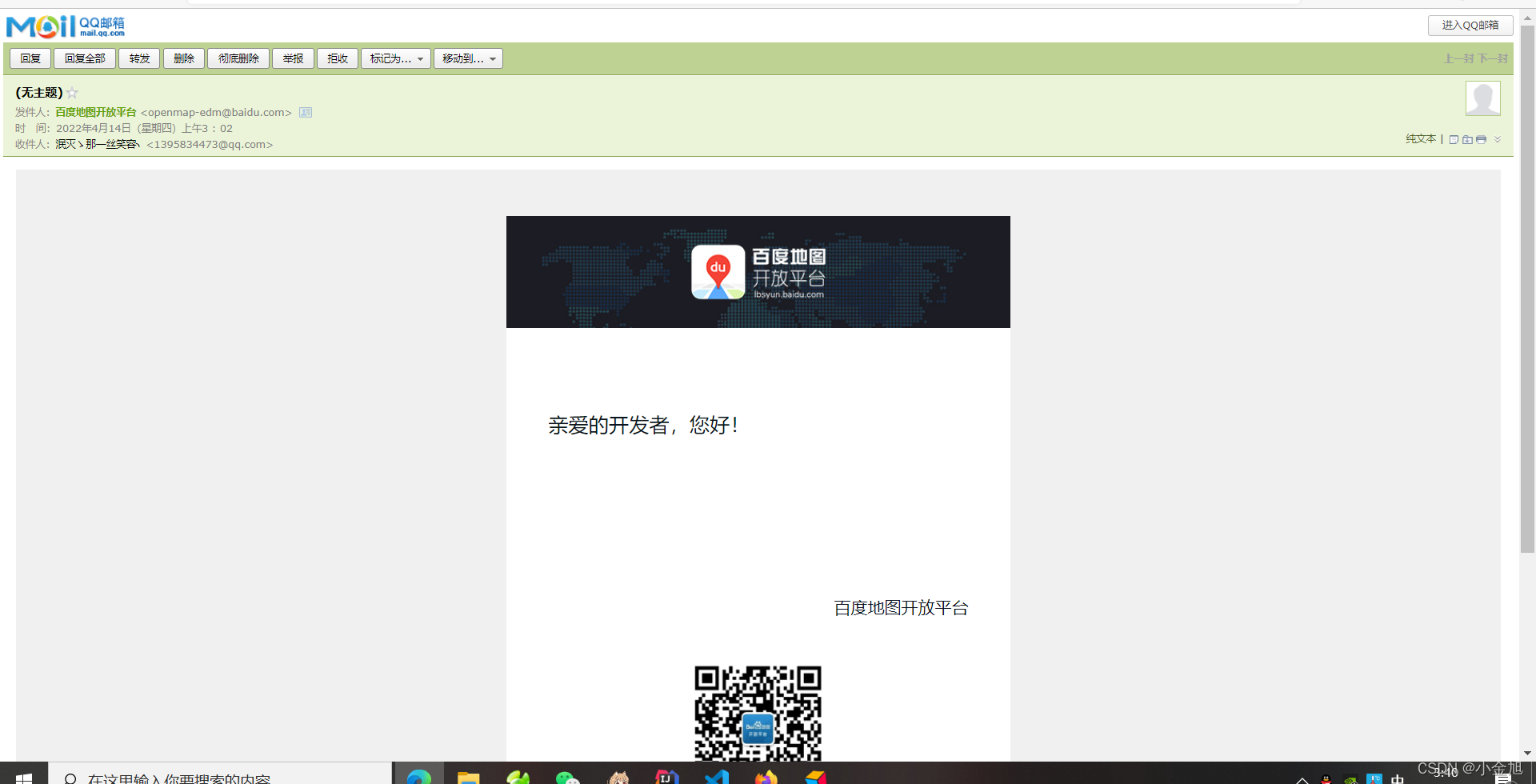
Task: Expand more header options with the double chevron
Action: click(1498, 139)
